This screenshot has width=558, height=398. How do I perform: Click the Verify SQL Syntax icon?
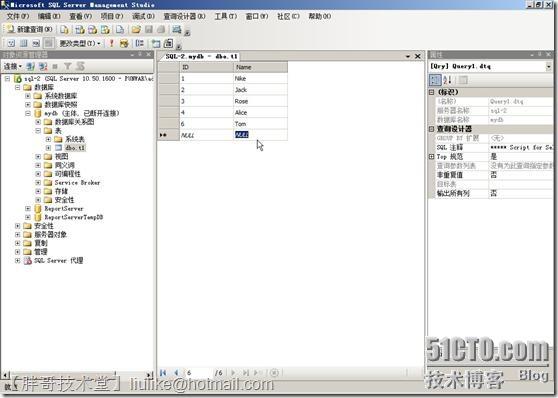(124, 43)
